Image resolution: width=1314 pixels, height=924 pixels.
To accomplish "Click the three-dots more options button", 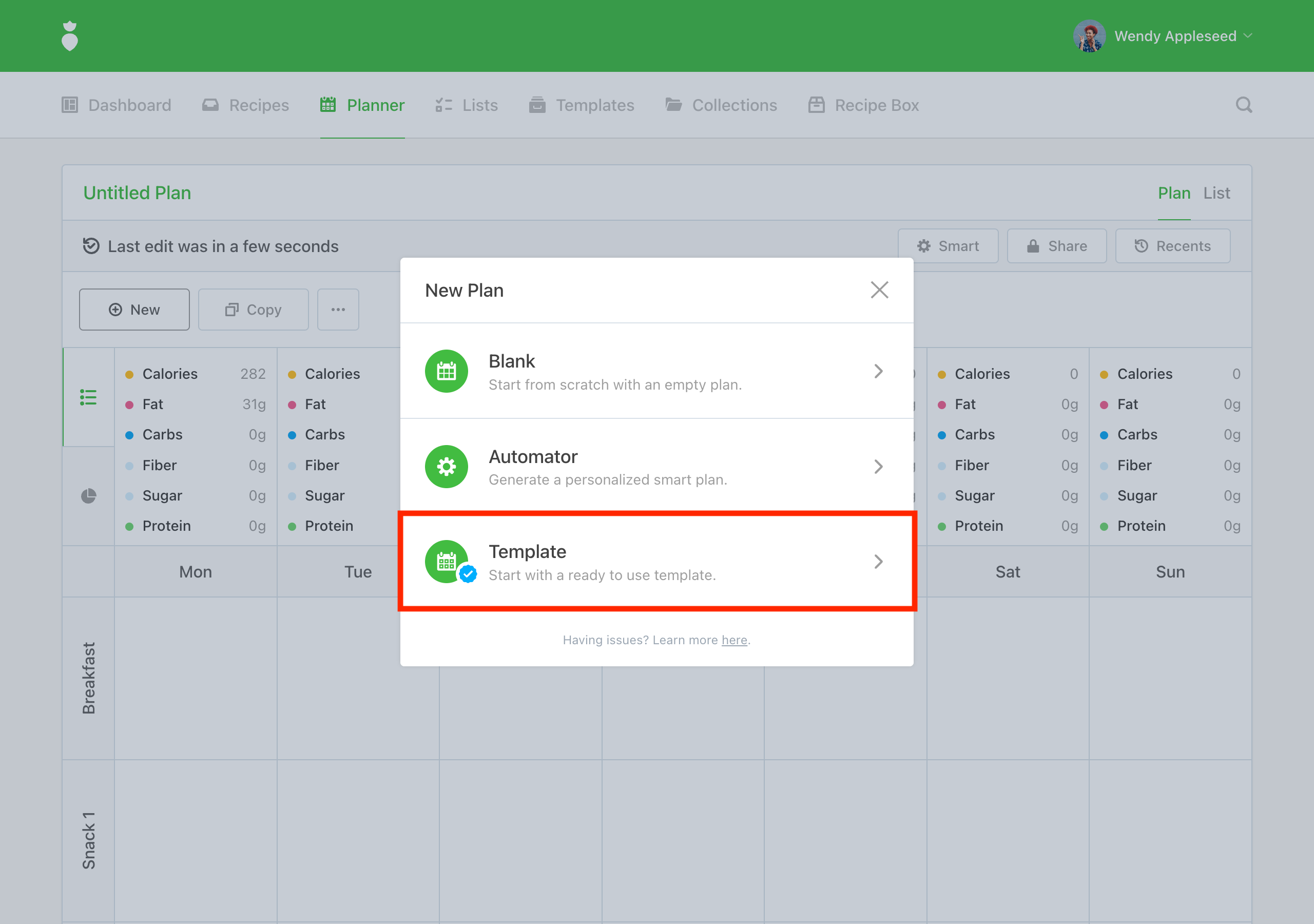I will click(338, 310).
